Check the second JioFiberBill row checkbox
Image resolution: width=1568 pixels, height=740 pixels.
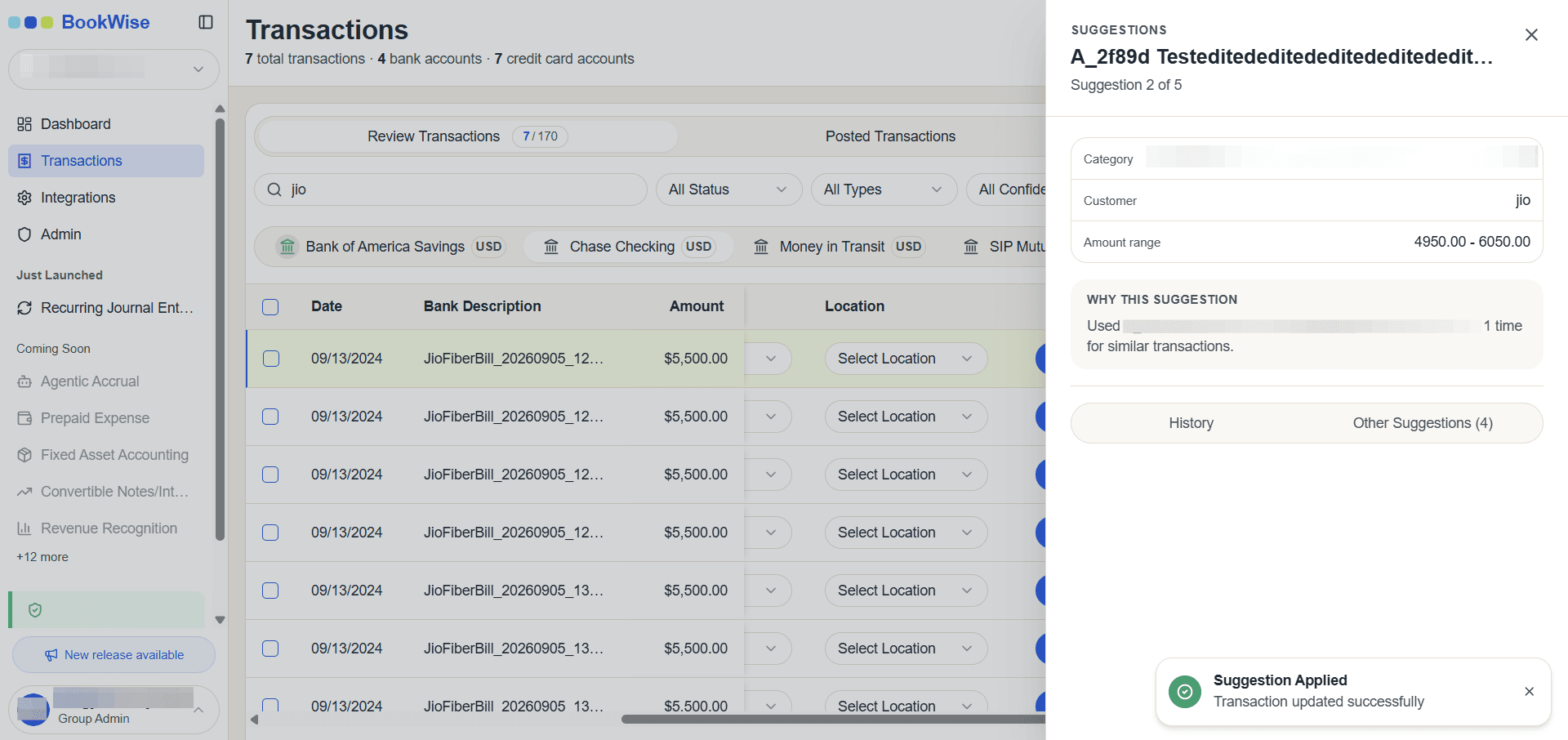[x=270, y=417]
